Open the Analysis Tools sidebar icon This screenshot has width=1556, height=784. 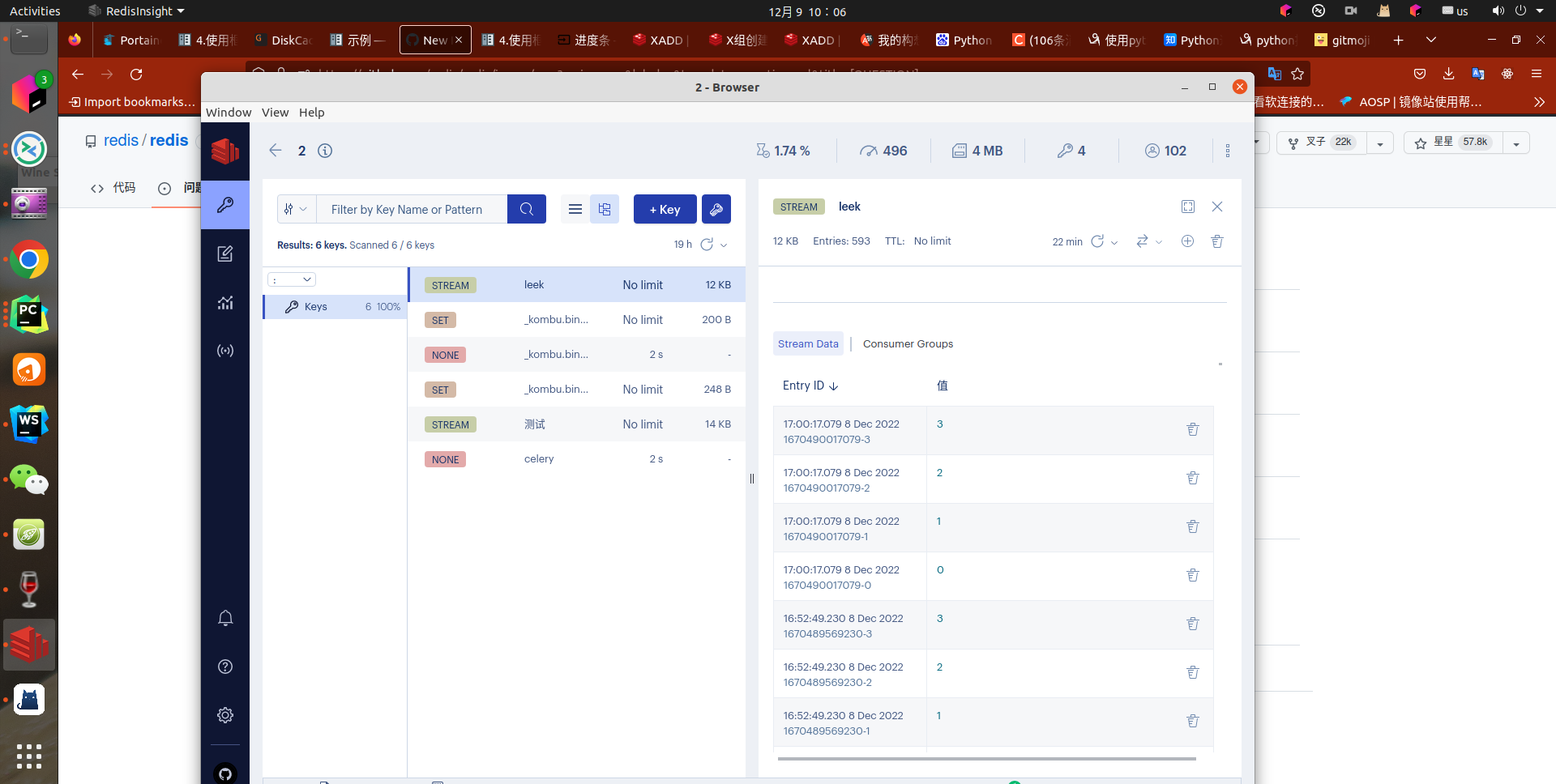[224, 302]
